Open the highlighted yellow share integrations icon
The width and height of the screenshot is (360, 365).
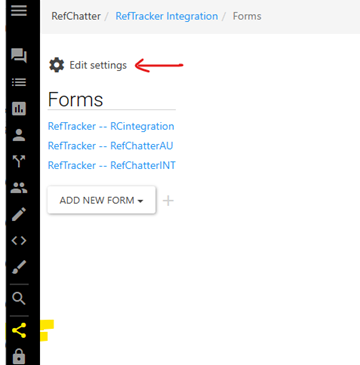click(x=19, y=330)
